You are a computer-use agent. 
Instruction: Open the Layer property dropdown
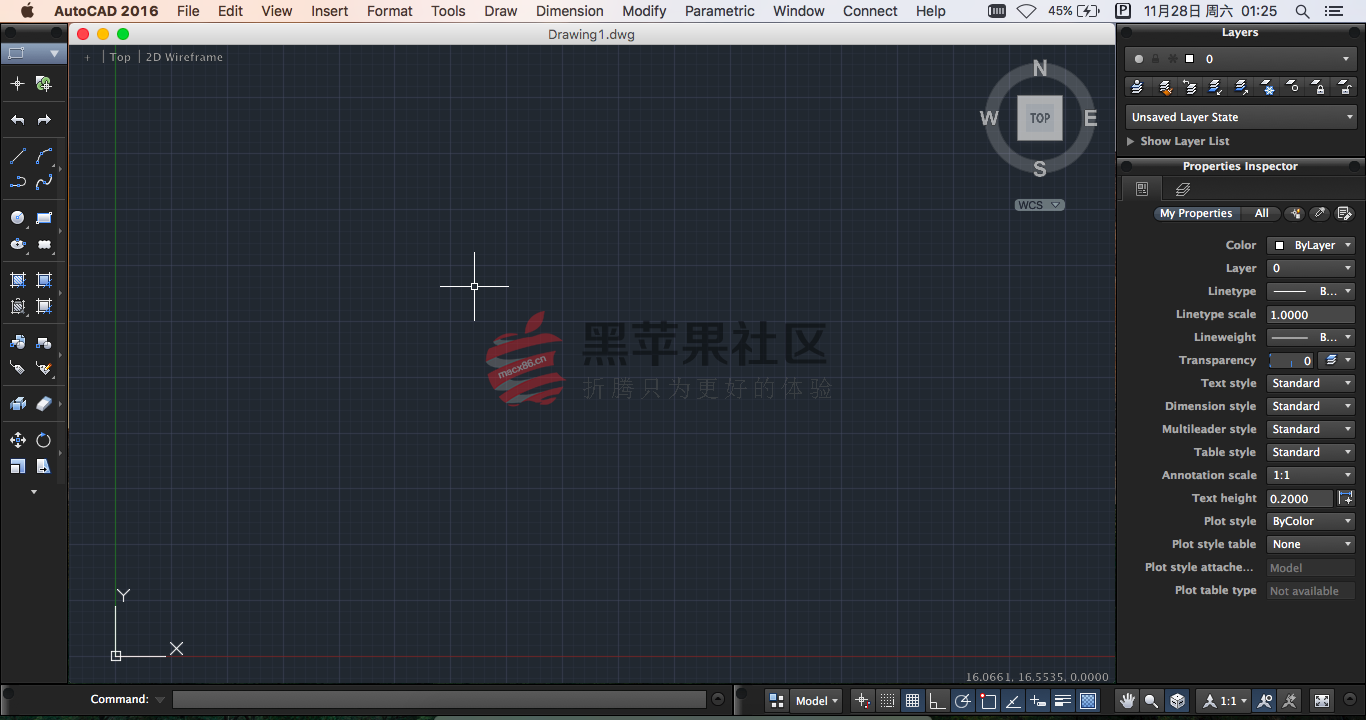click(1311, 268)
